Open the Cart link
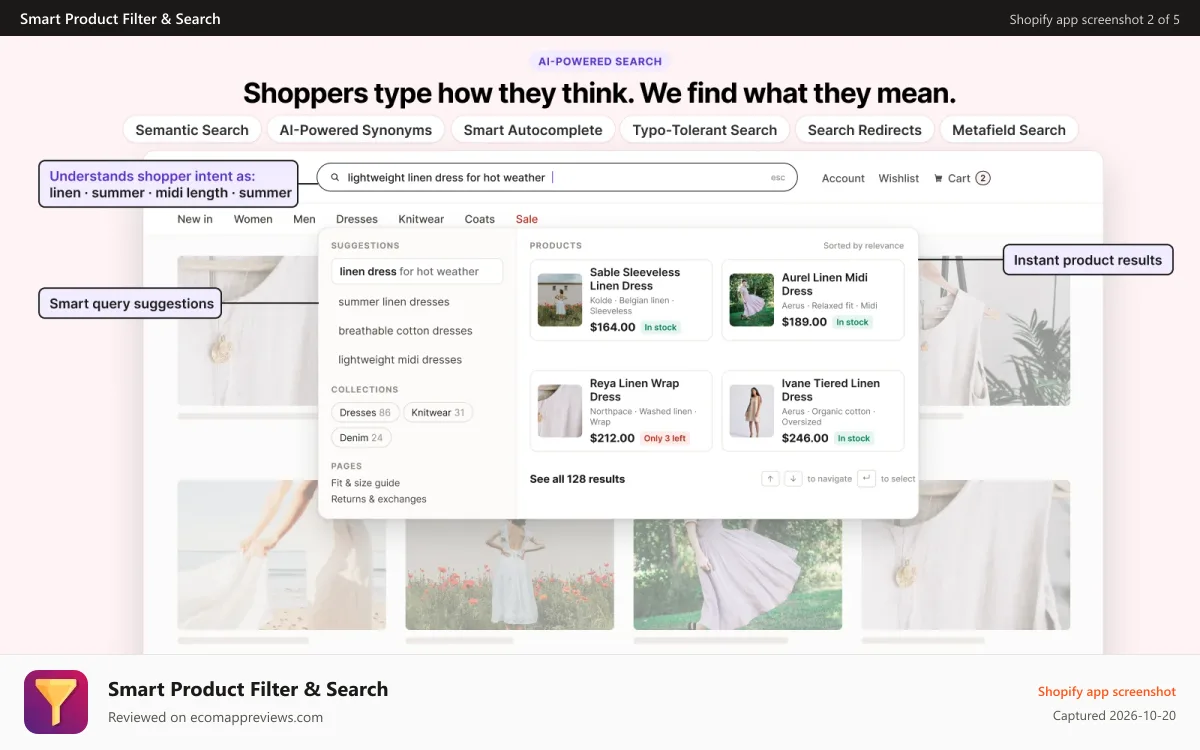The image size is (1200, 750). pos(959,178)
